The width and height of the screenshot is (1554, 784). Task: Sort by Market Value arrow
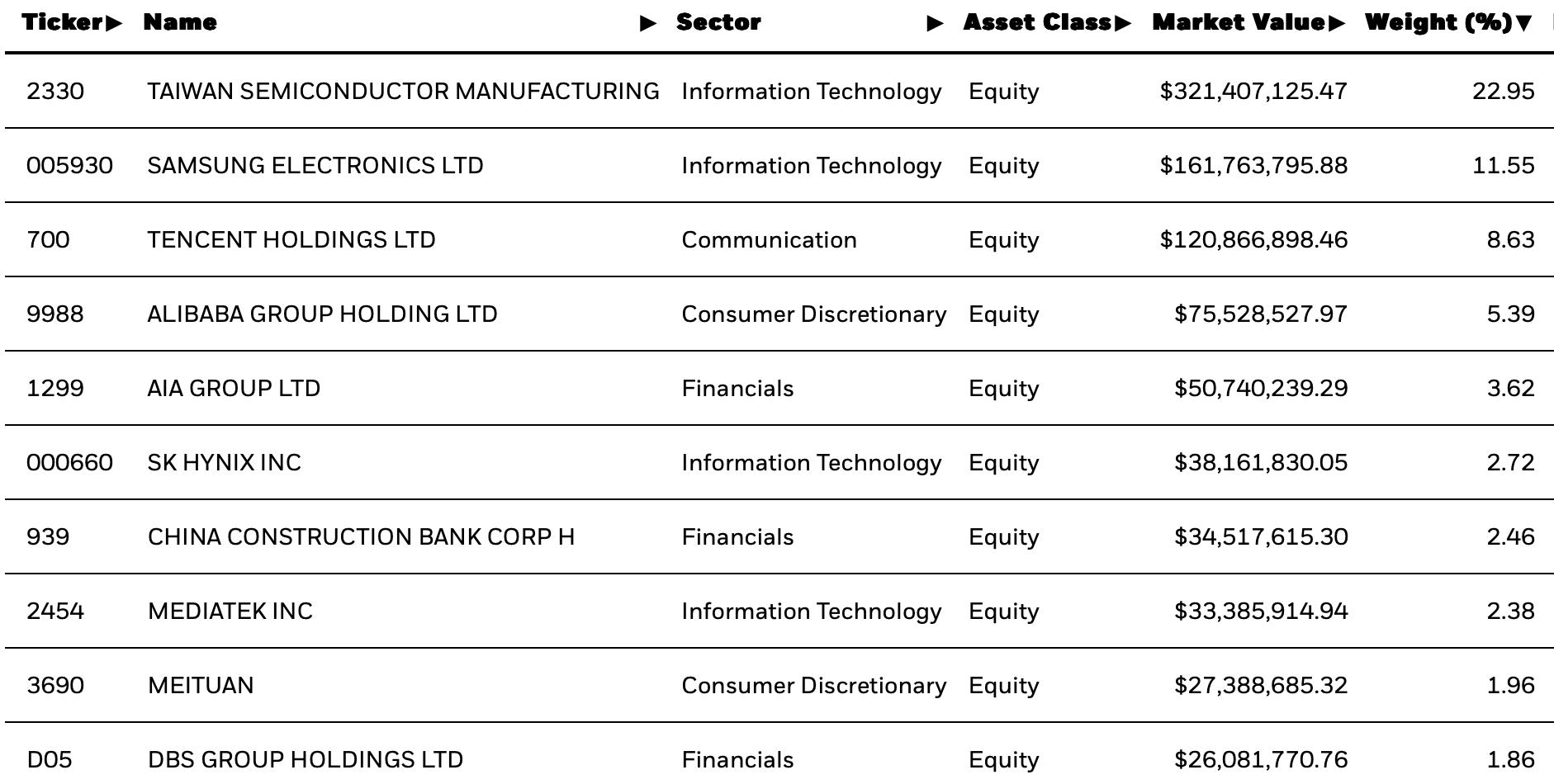[1337, 23]
